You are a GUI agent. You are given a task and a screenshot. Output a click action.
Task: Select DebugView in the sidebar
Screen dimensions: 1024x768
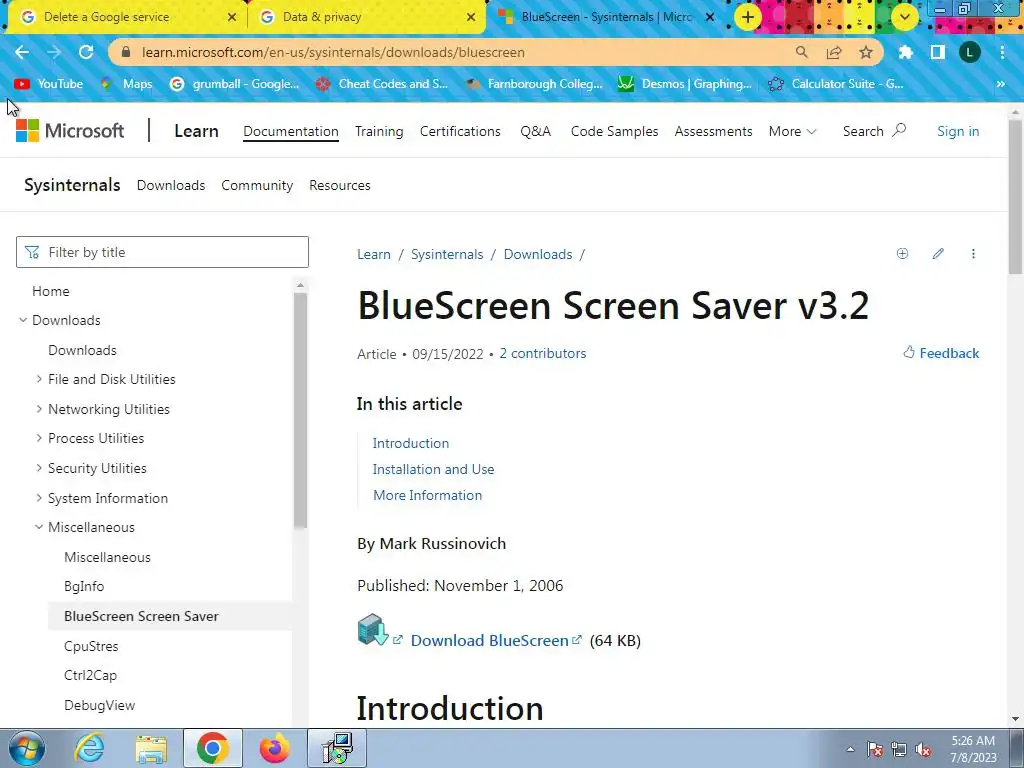pyautogui.click(x=99, y=705)
